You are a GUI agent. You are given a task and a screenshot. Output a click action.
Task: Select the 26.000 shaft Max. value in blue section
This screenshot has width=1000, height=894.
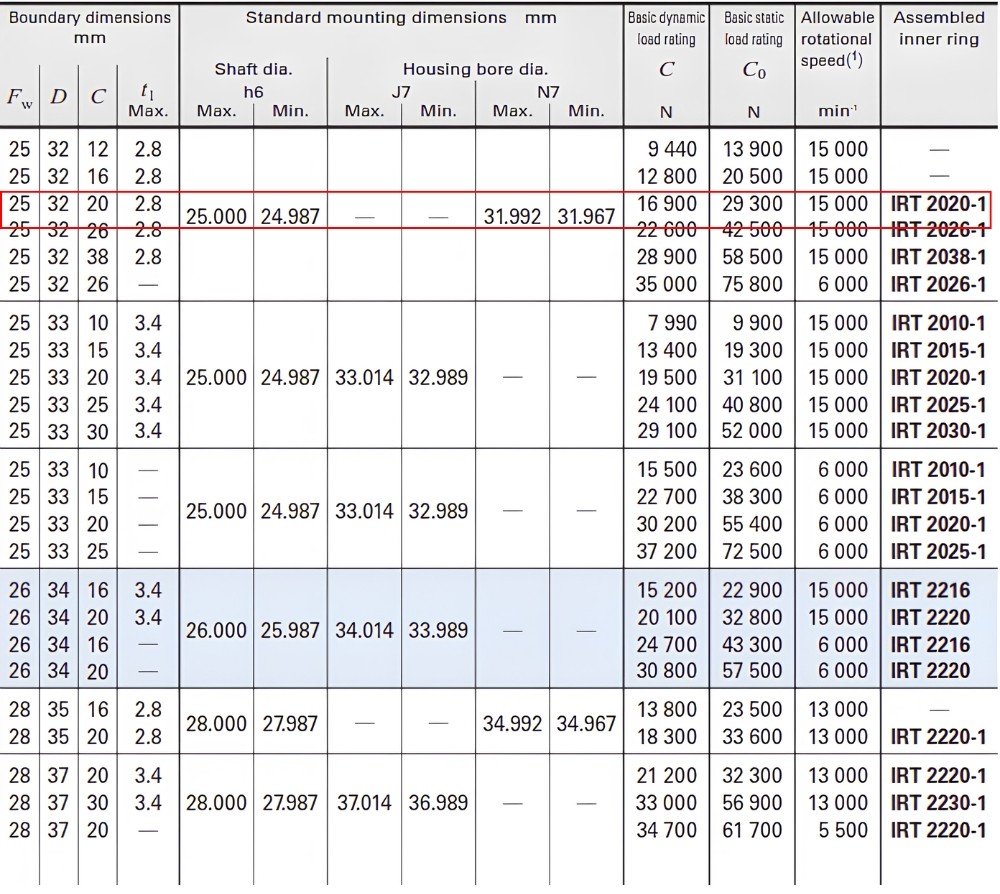(x=216, y=631)
